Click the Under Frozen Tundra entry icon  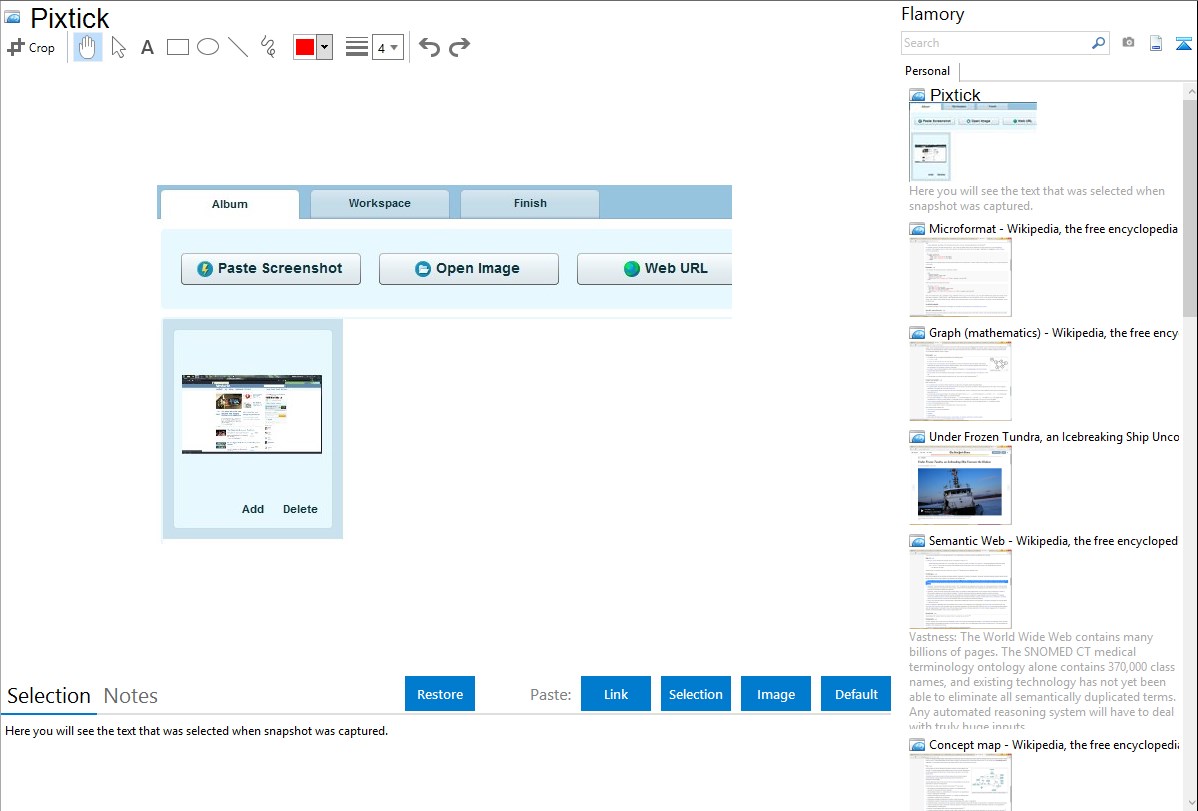point(917,437)
